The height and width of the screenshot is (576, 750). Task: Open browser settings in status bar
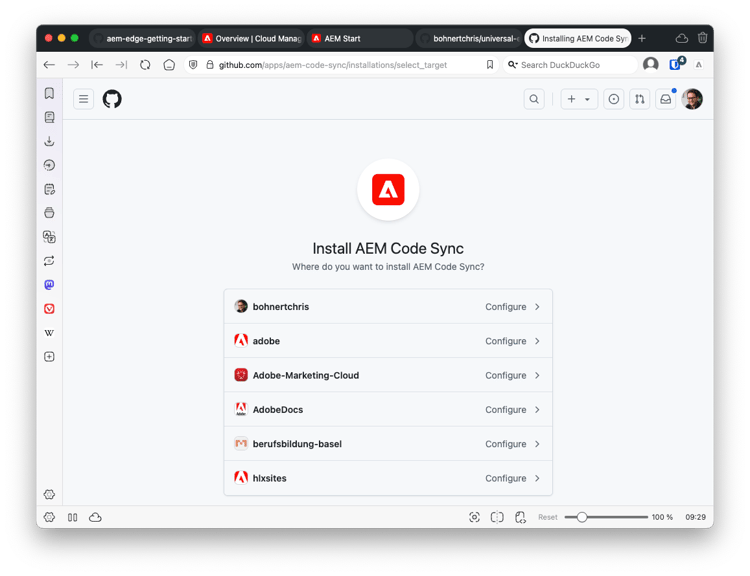click(x=49, y=517)
